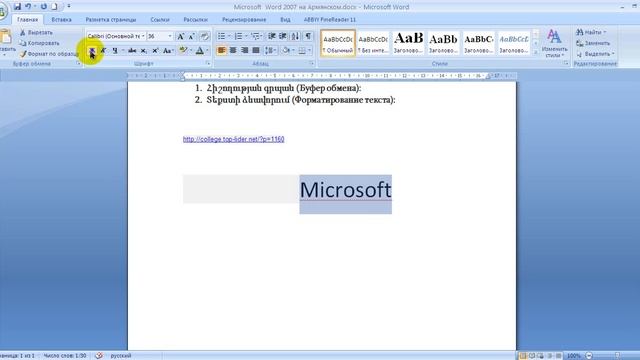Screen dimensions: 640x360
Task: Open the Разметка страницы tab
Action: [x=111, y=20]
